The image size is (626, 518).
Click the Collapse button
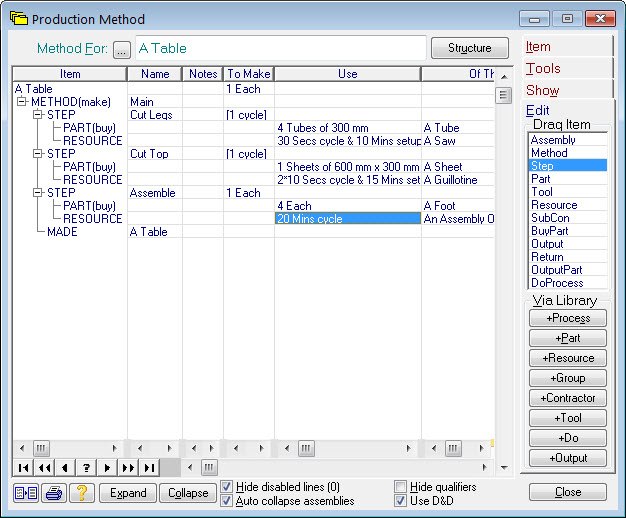[x=188, y=493]
